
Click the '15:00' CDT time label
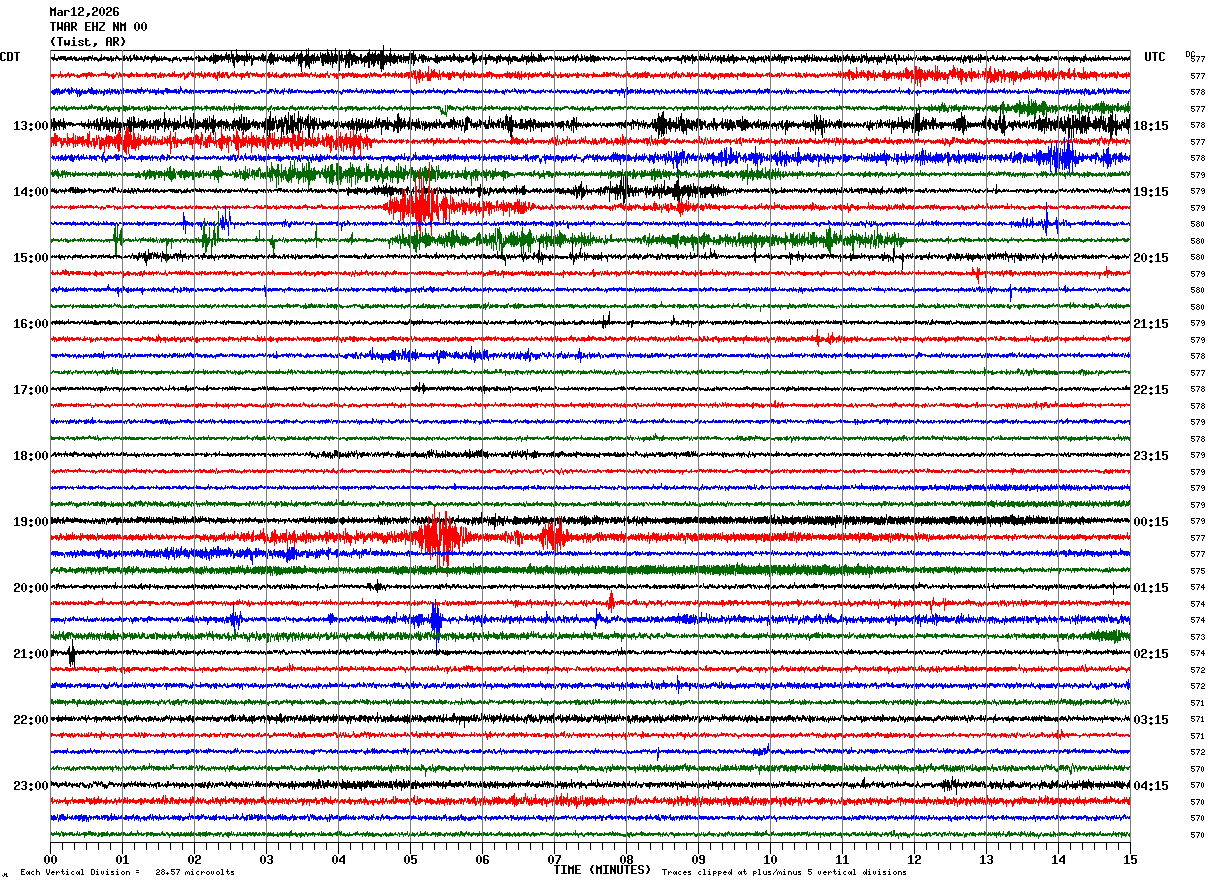[31, 258]
